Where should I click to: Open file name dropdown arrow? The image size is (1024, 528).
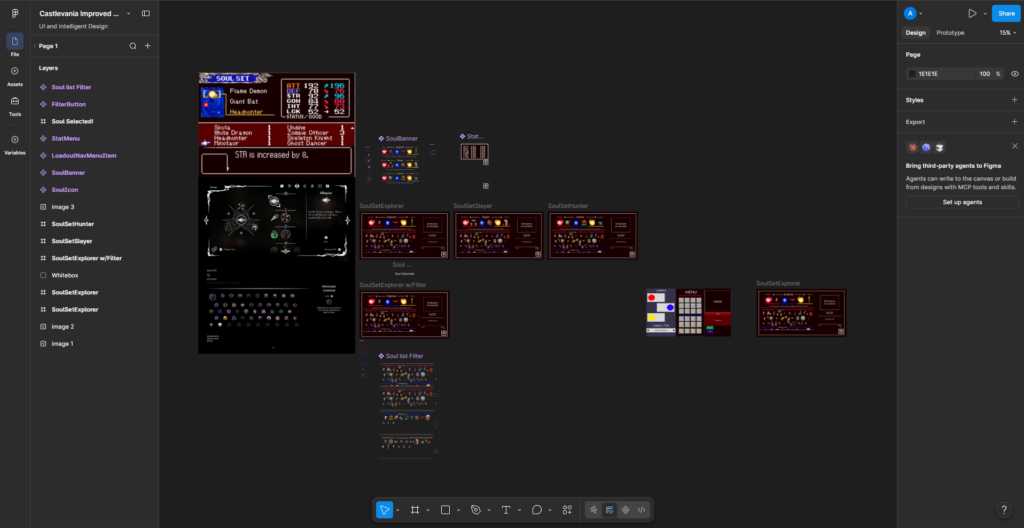129,14
